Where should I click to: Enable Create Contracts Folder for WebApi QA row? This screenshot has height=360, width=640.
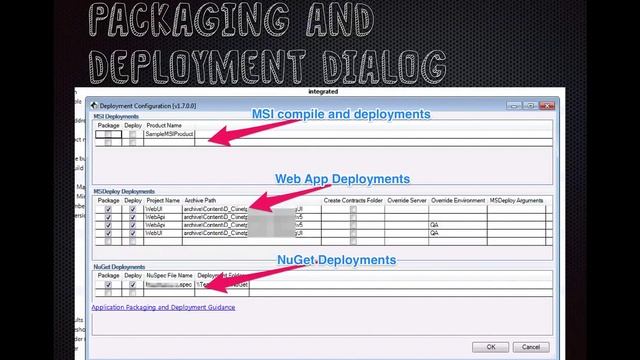[353, 225]
